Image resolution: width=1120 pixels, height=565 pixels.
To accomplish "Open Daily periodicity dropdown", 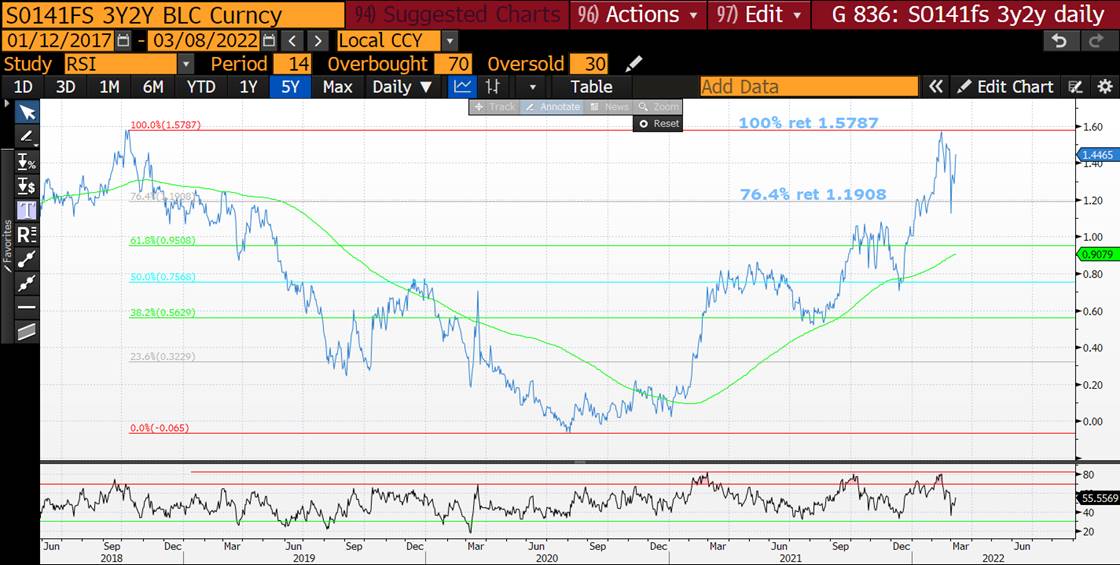I will click(x=402, y=87).
